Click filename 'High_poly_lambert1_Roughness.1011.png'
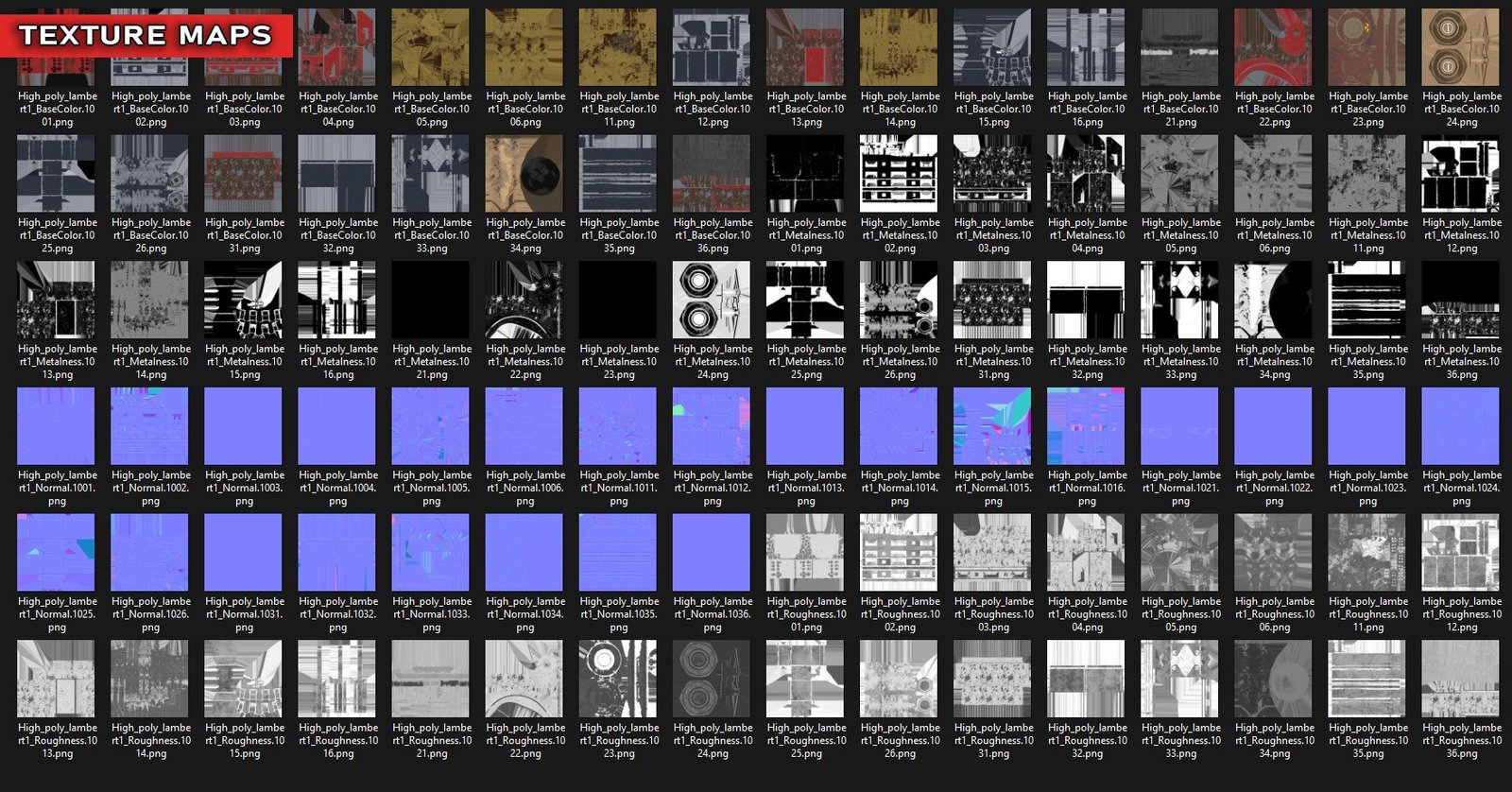Screen dimensions: 1512x792 (x=1367, y=614)
